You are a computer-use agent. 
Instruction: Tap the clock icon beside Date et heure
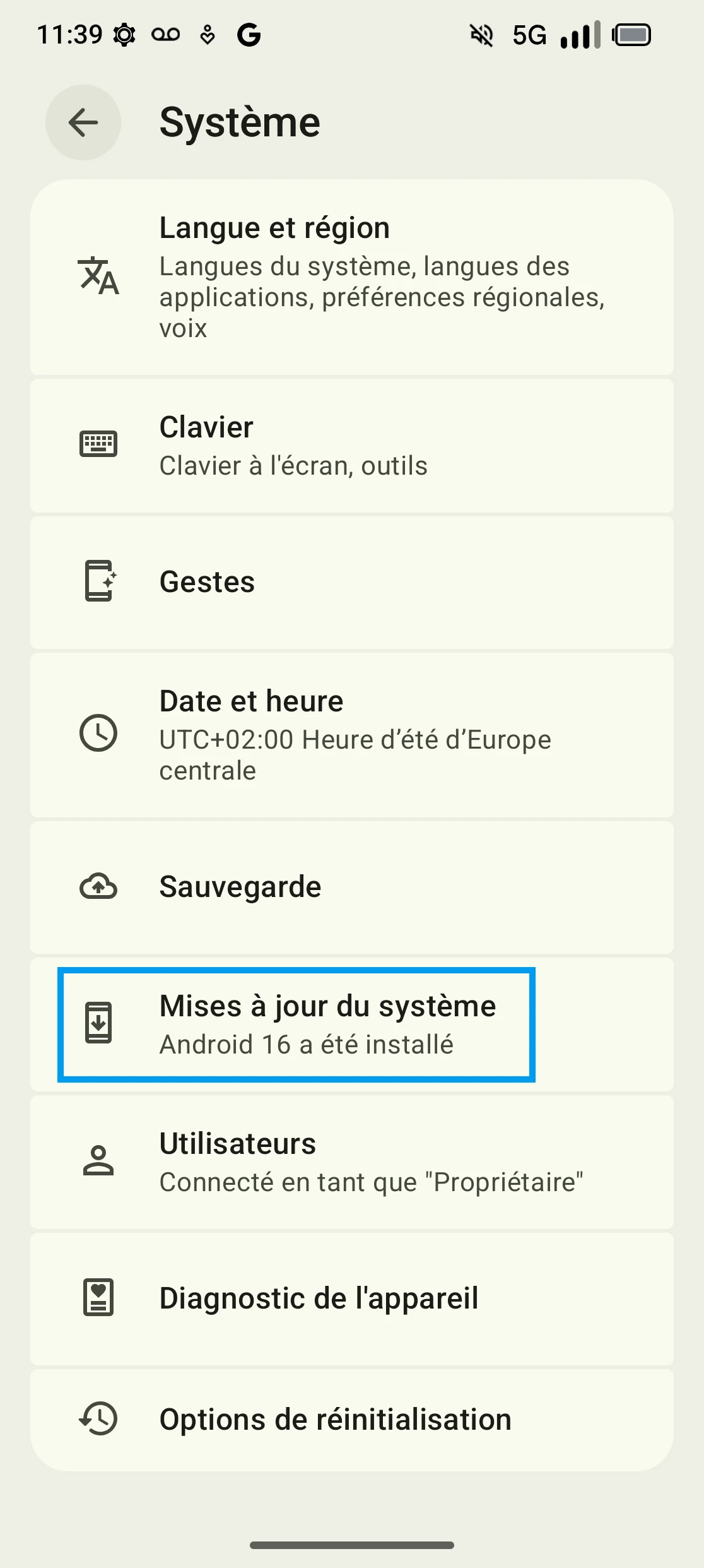[98, 734]
